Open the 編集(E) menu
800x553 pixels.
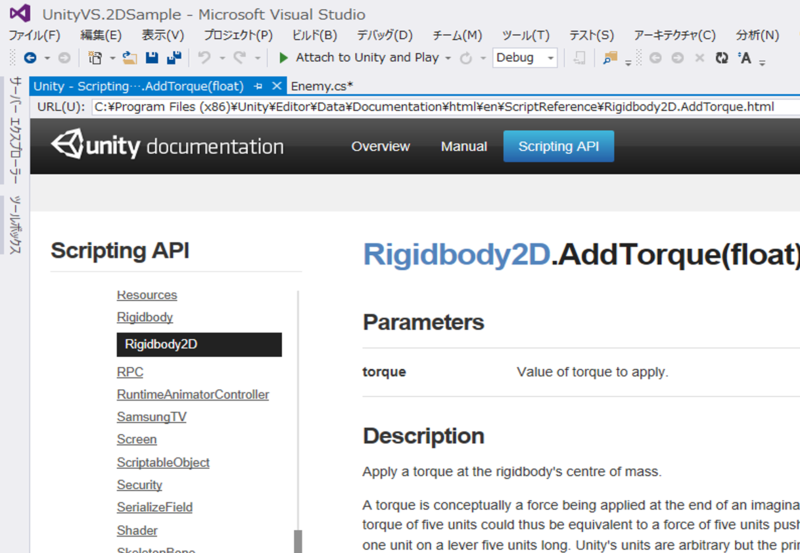(101, 35)
